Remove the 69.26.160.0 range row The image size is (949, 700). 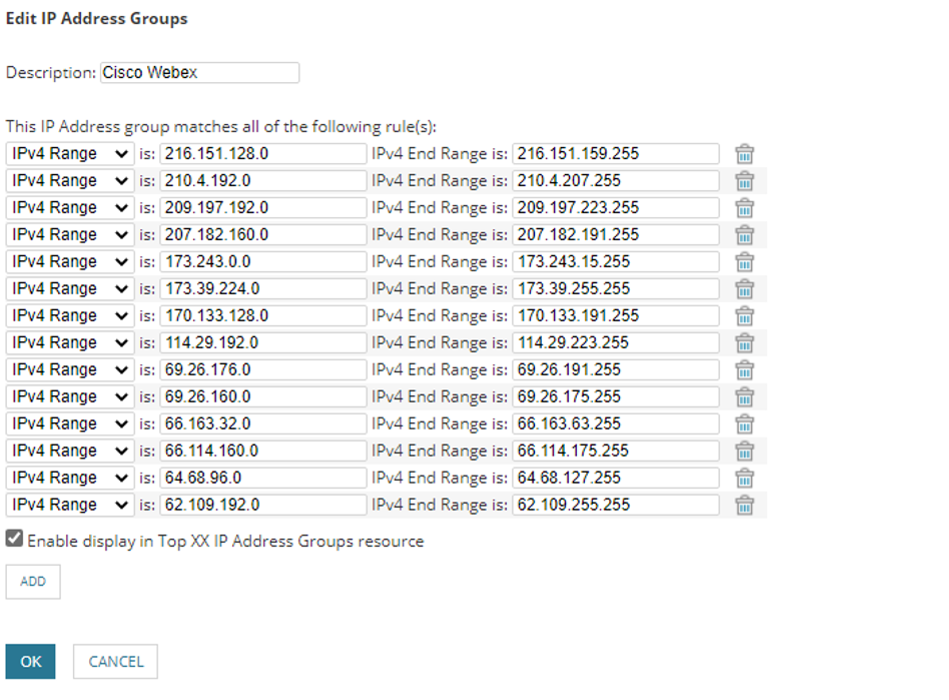point(744,397)
